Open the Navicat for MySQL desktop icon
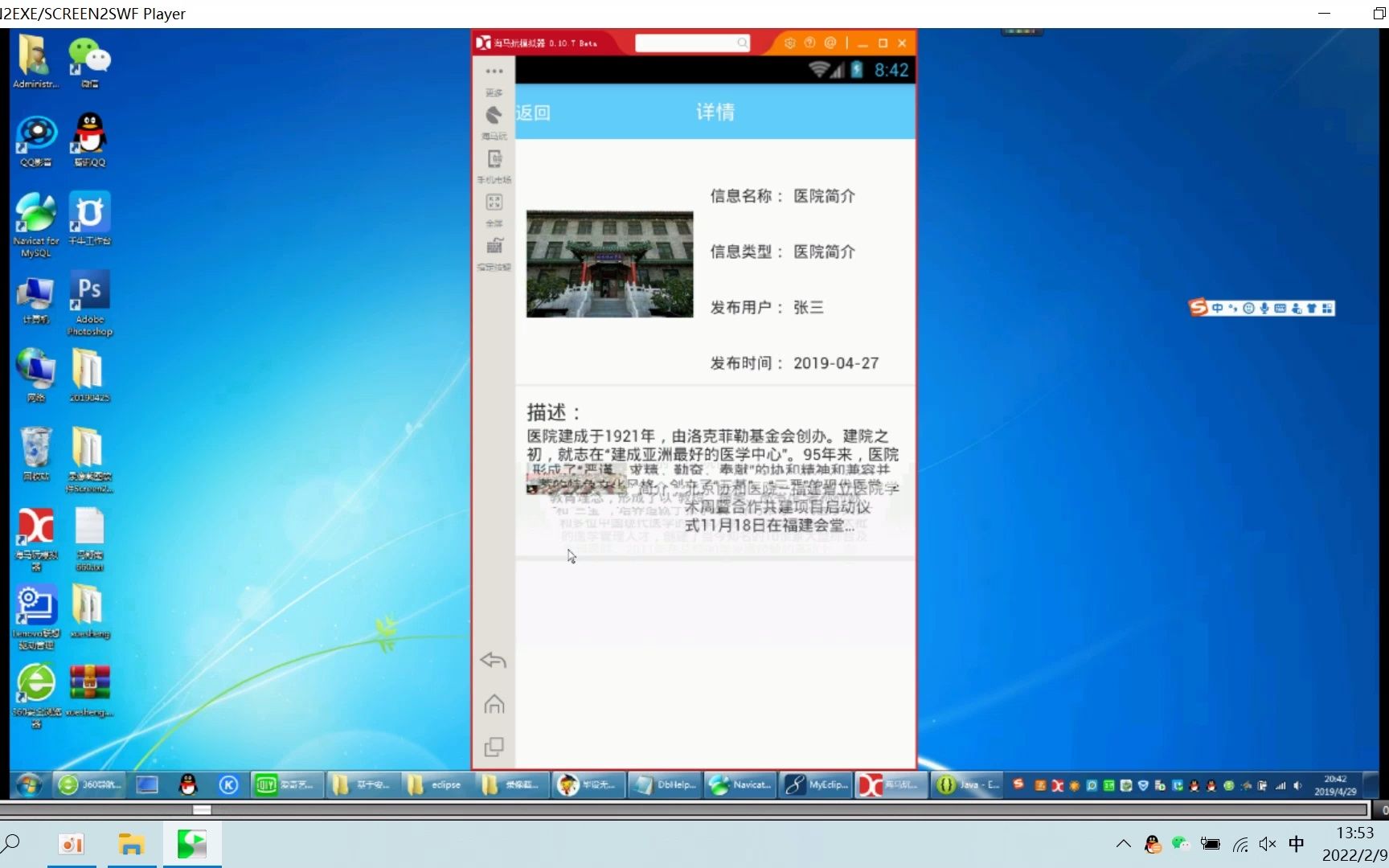The height and width of the screenshot is (868, 1389). (x=35, y=224)
